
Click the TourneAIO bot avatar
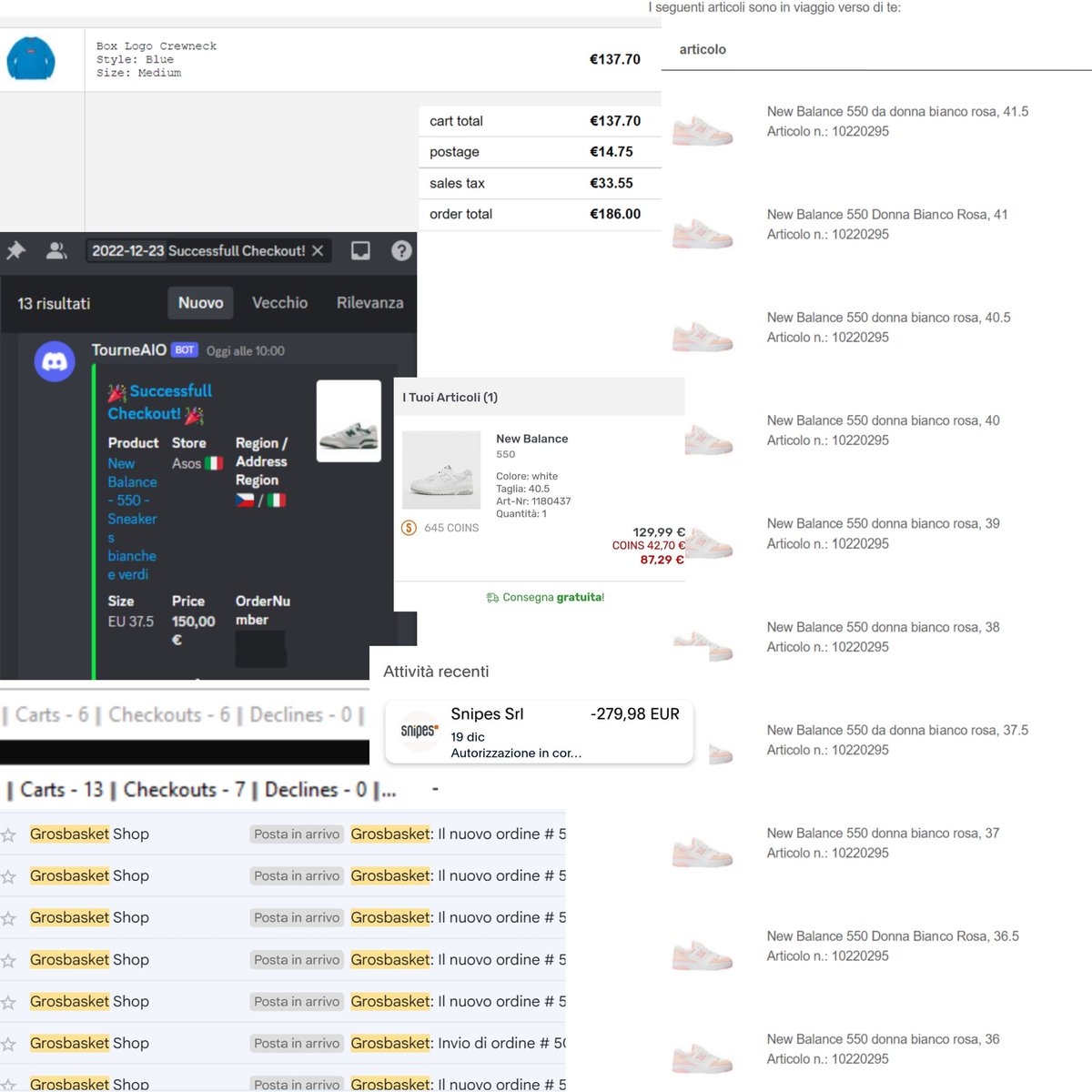click(55, 361)
